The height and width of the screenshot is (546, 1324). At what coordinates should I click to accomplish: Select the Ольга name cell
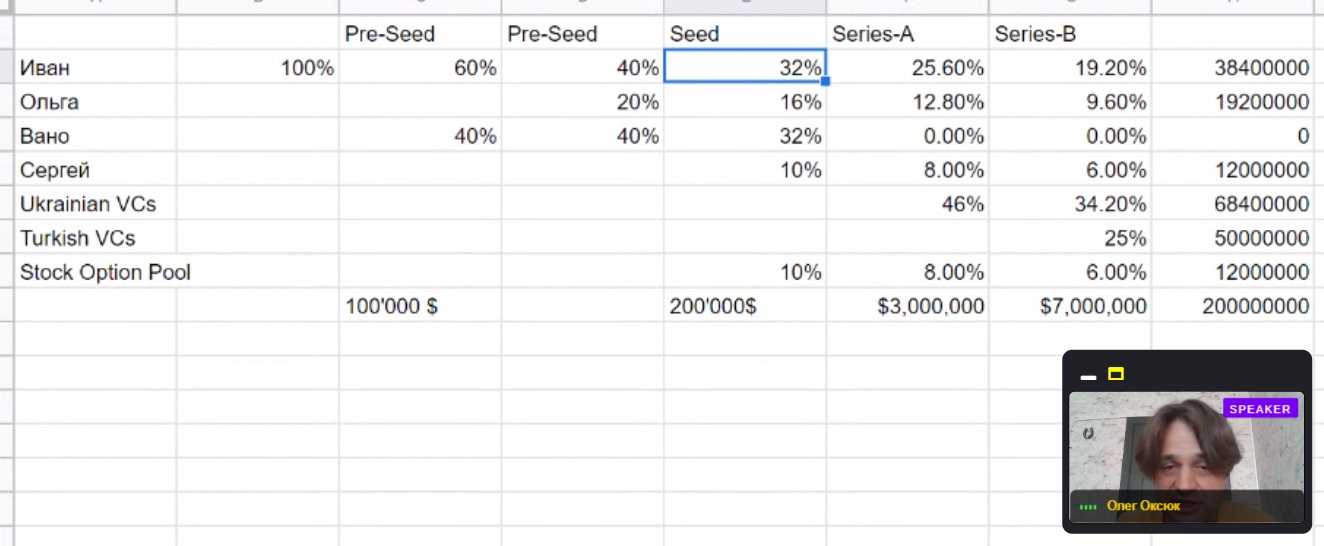[95, 102]
